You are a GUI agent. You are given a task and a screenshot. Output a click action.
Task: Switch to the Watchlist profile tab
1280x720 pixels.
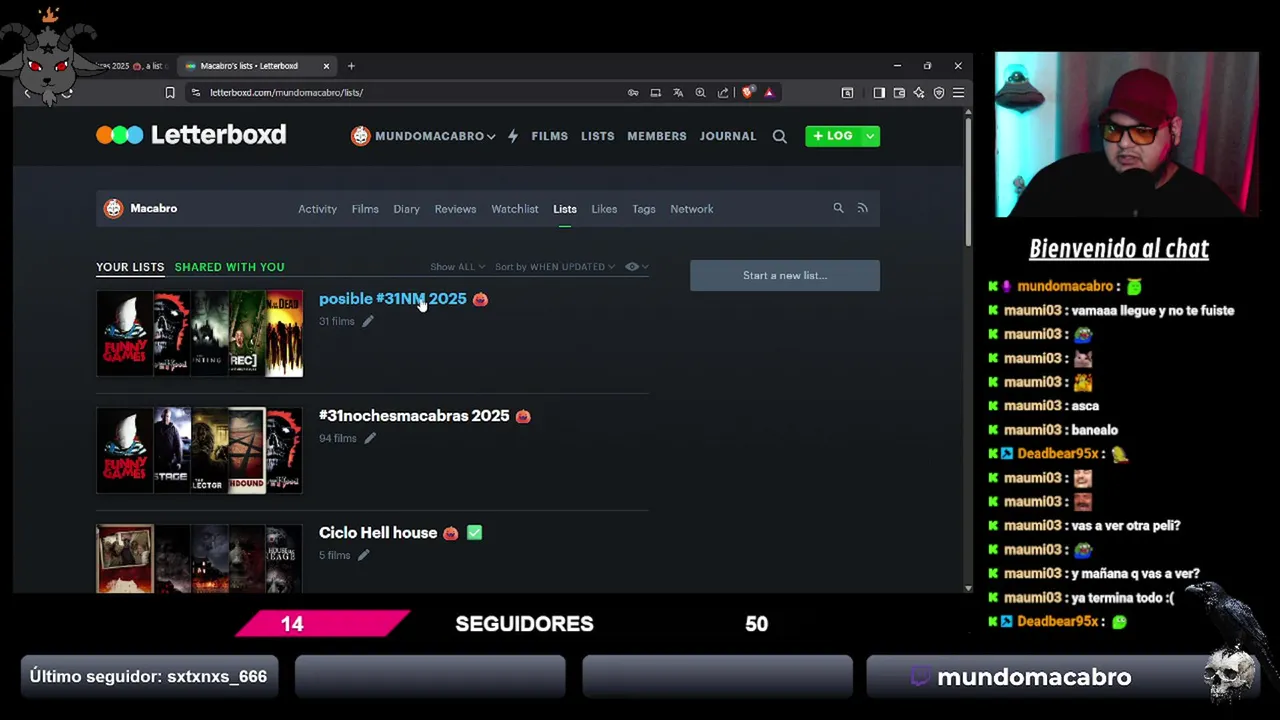[515, 209]
